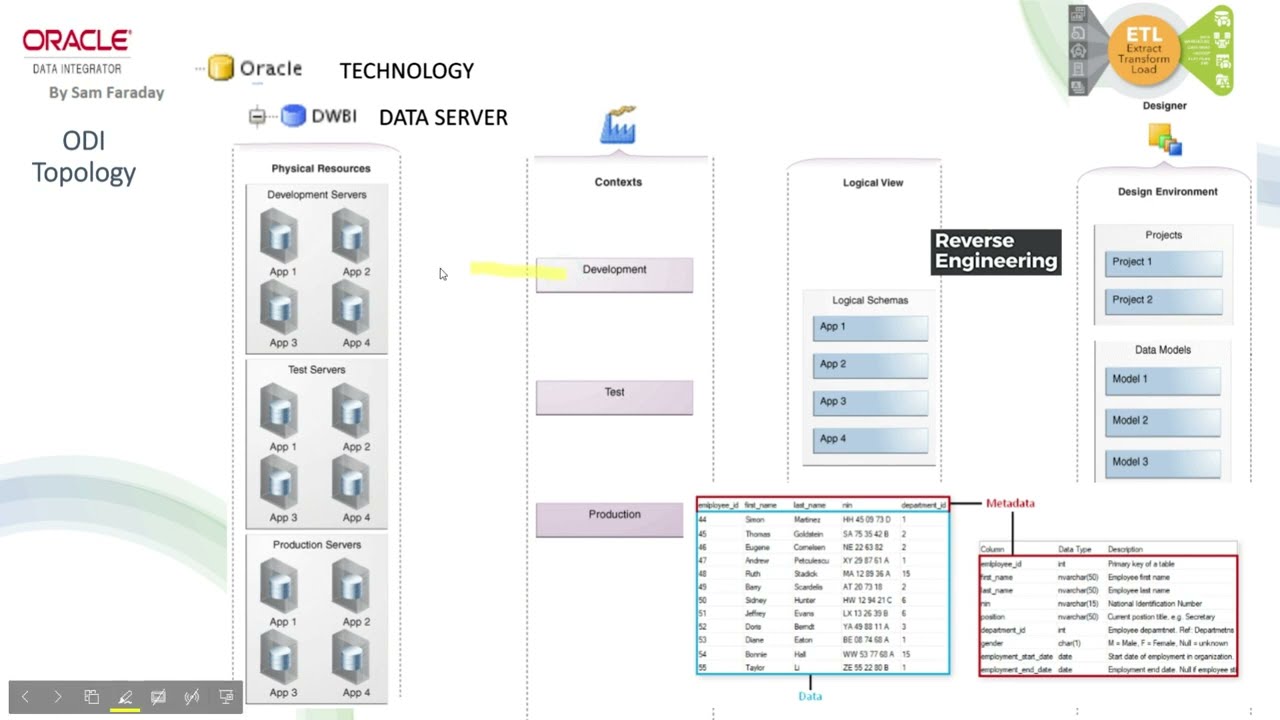Click the Oracle technology cylinder icon
Viewport: 1280px width, 720px height.
[221, 68]
